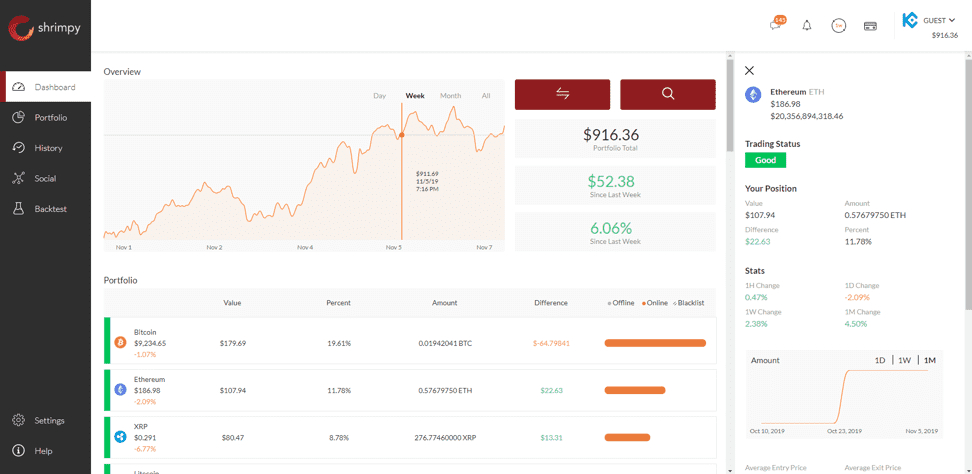Click the red rebalance arrows button
This screenshot has width=972, height=474.
click(562, 94)
